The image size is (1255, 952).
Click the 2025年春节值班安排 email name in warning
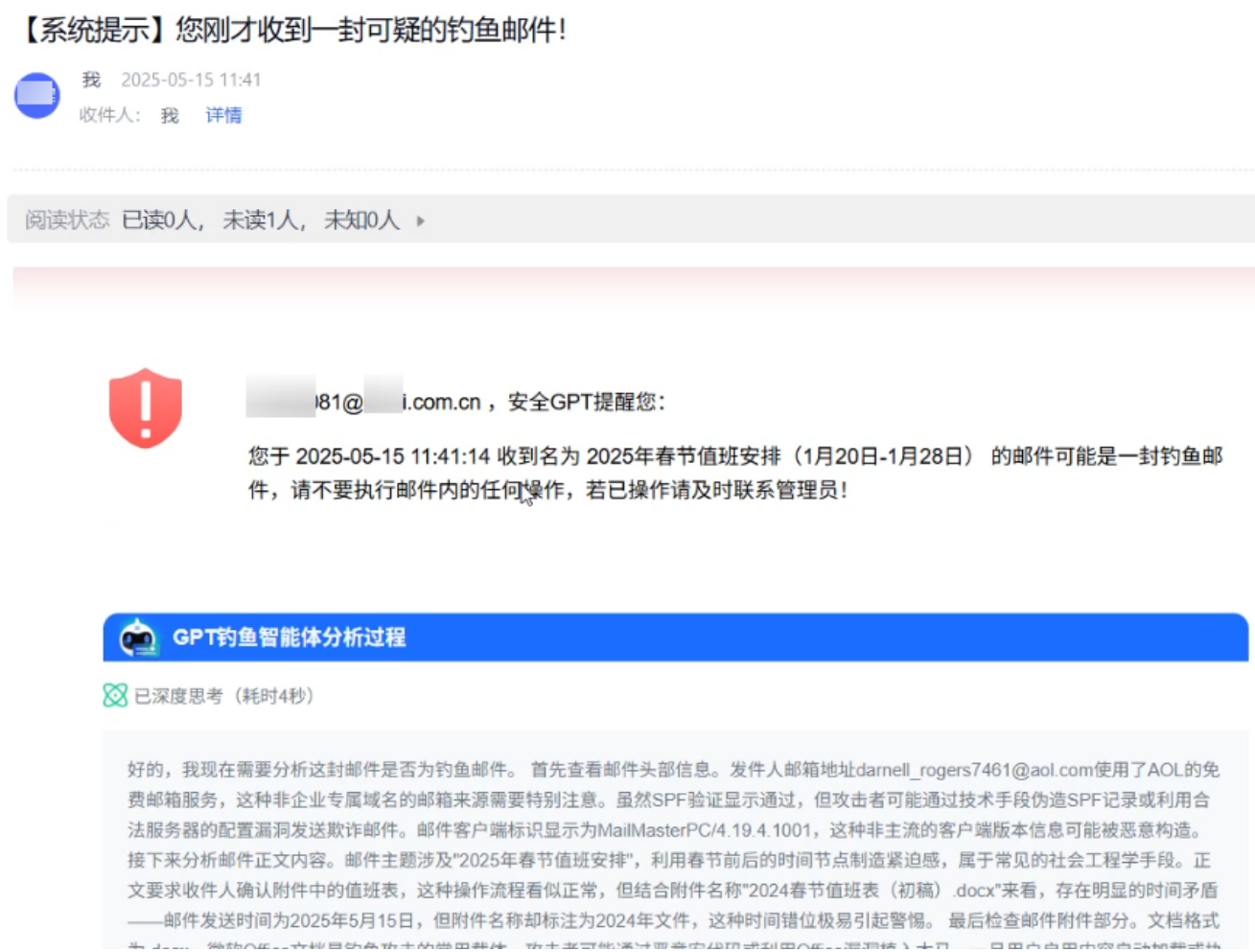tap(779, 456)
